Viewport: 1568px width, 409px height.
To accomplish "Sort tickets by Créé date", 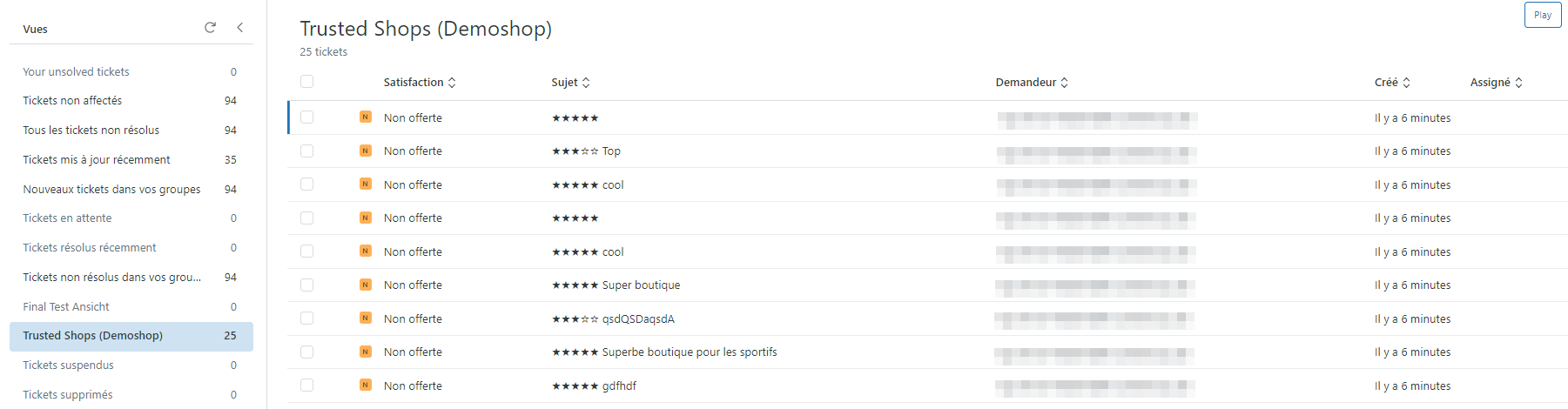I will 1392,83.
